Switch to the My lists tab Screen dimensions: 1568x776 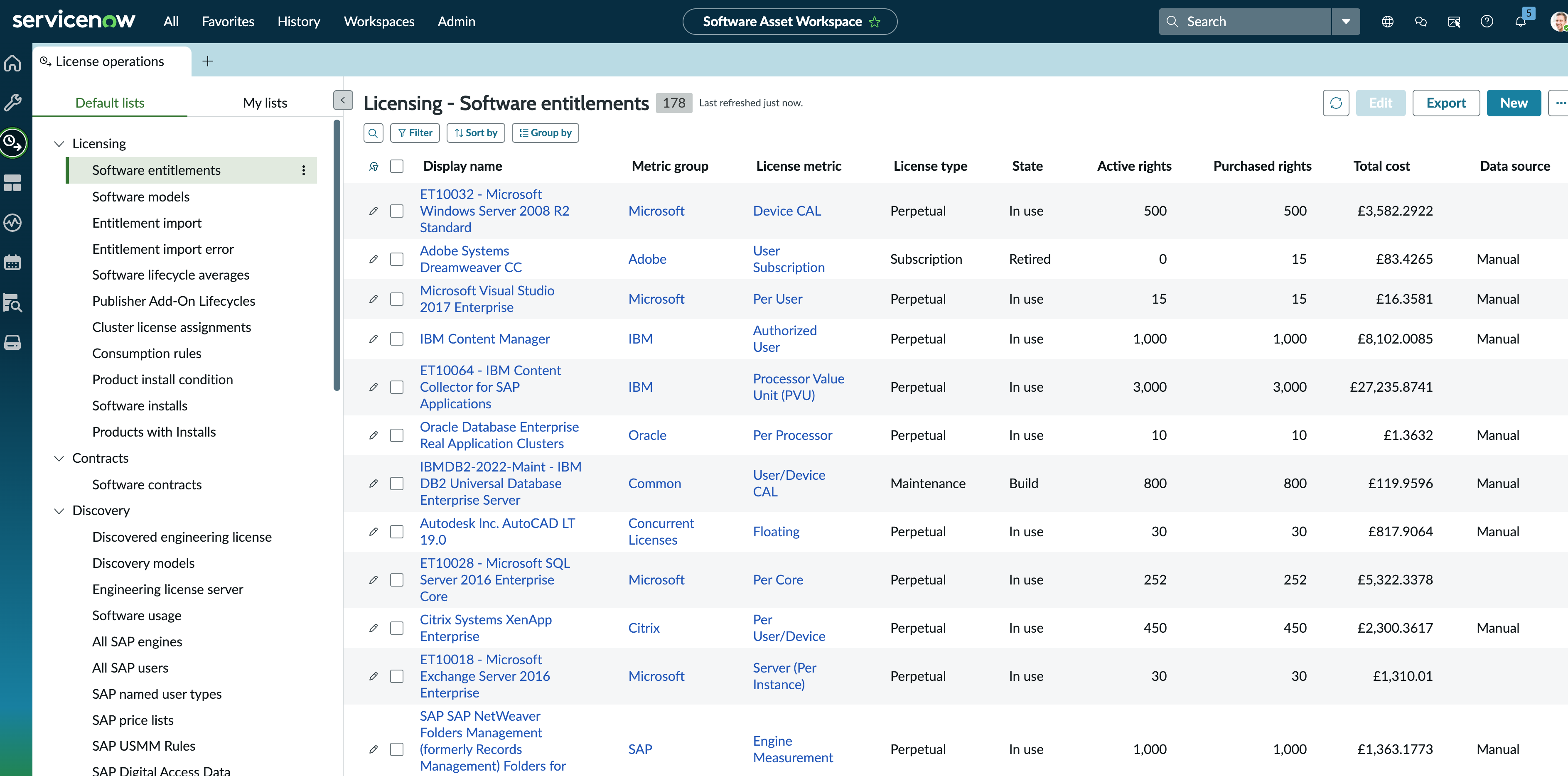pos(265,103)
